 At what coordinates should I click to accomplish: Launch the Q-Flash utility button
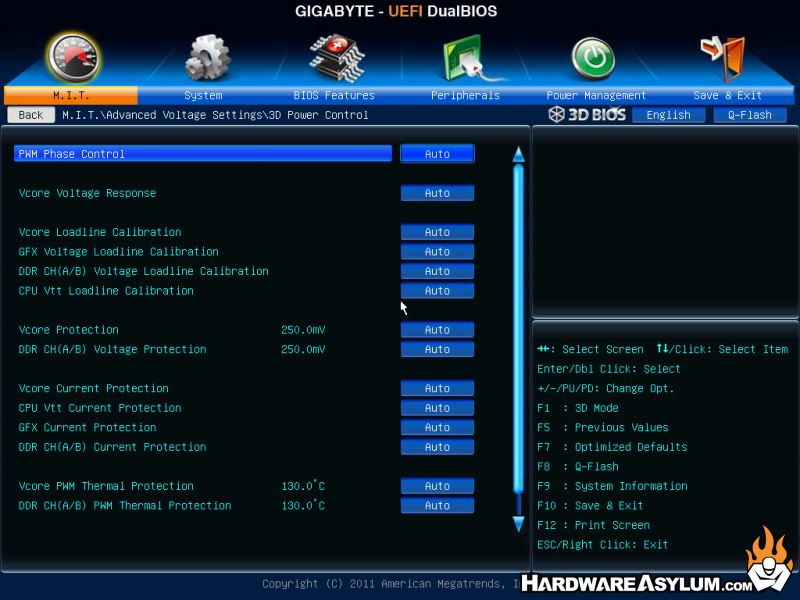(749, 115)
